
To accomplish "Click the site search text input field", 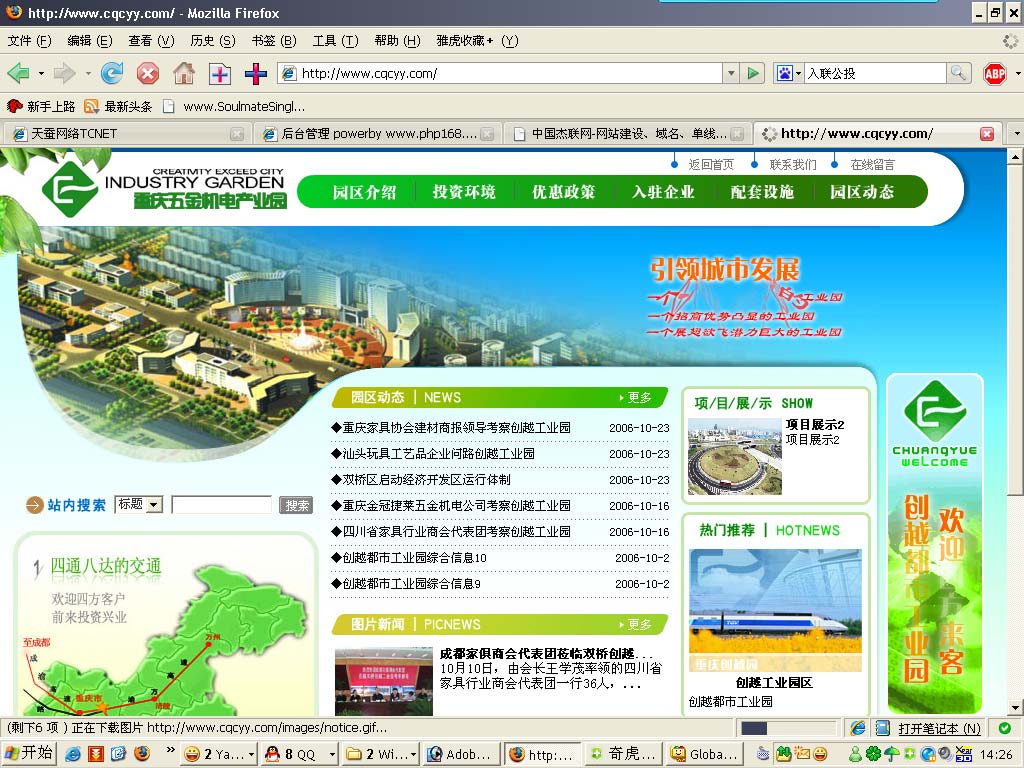I will (x=222, y=505).
